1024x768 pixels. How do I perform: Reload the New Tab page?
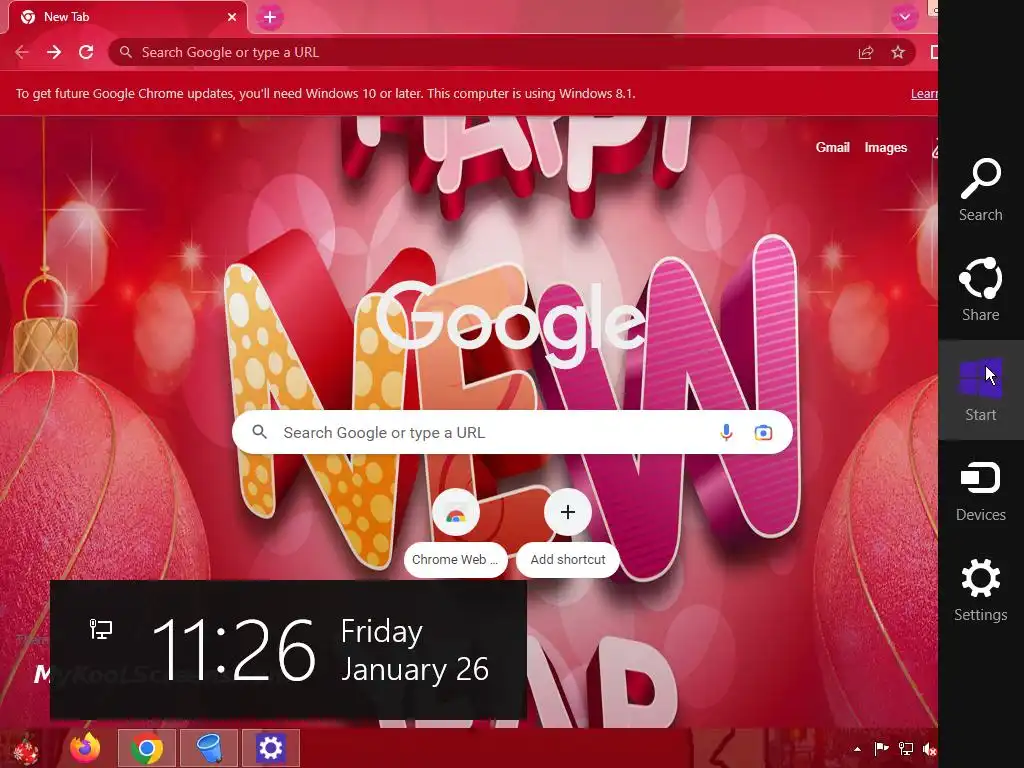pos(86,52)
